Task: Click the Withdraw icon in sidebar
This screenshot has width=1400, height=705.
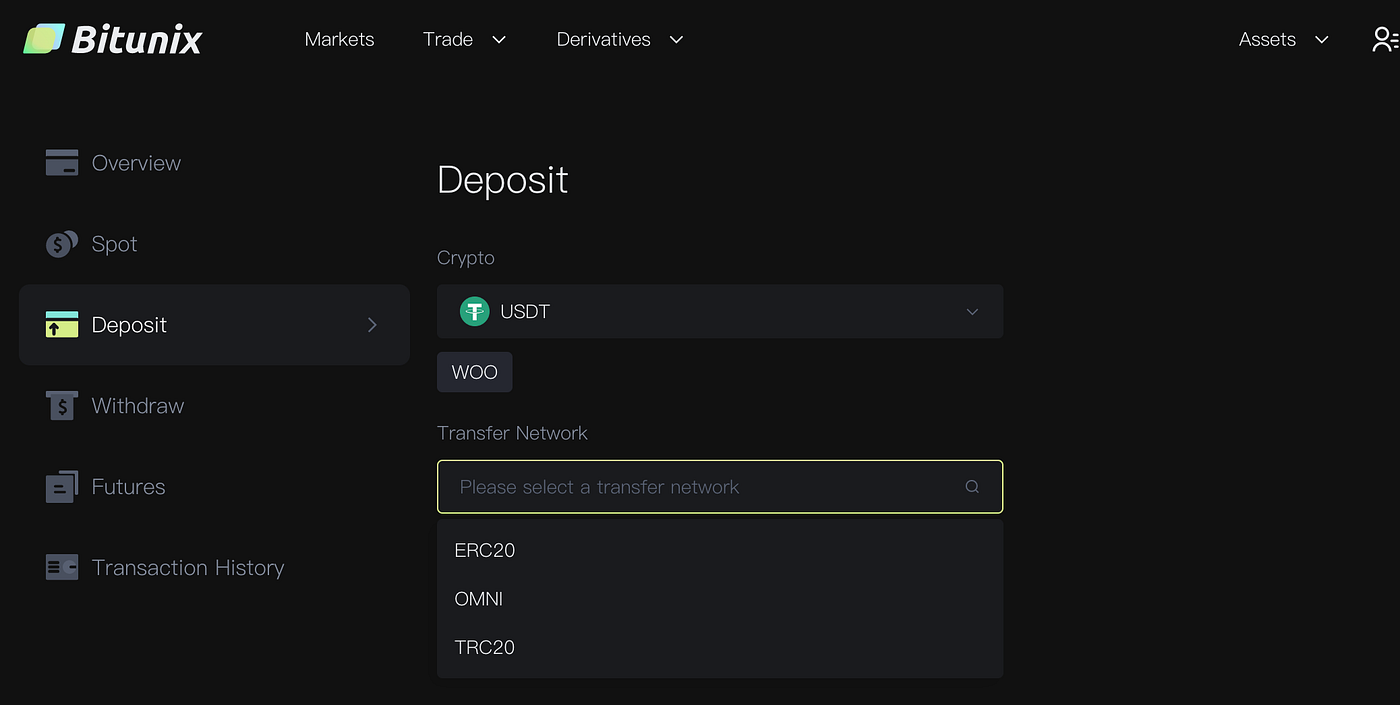Action: (61, 405)
